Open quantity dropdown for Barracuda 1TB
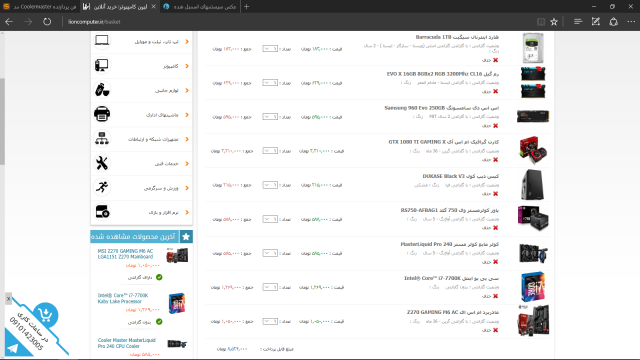 tap(270, 49)
